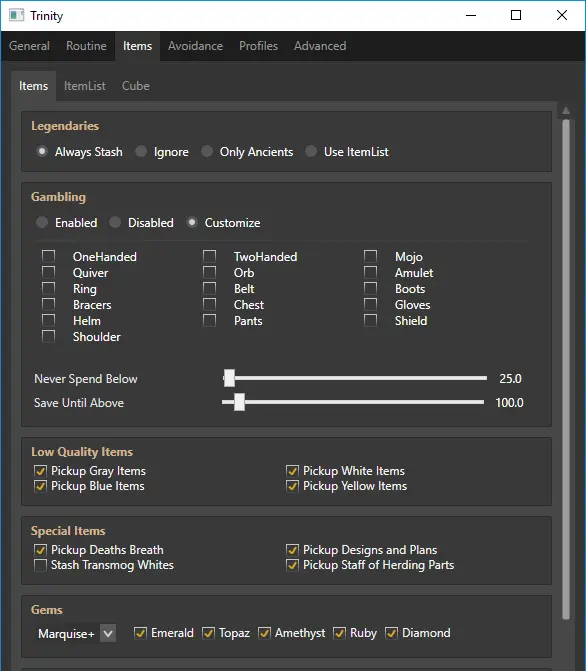Image resolution: width=586 pixels, height=671 pixels.
Task: Uncheck the Emerald gem checkbox
Action: tap(140, 633)
